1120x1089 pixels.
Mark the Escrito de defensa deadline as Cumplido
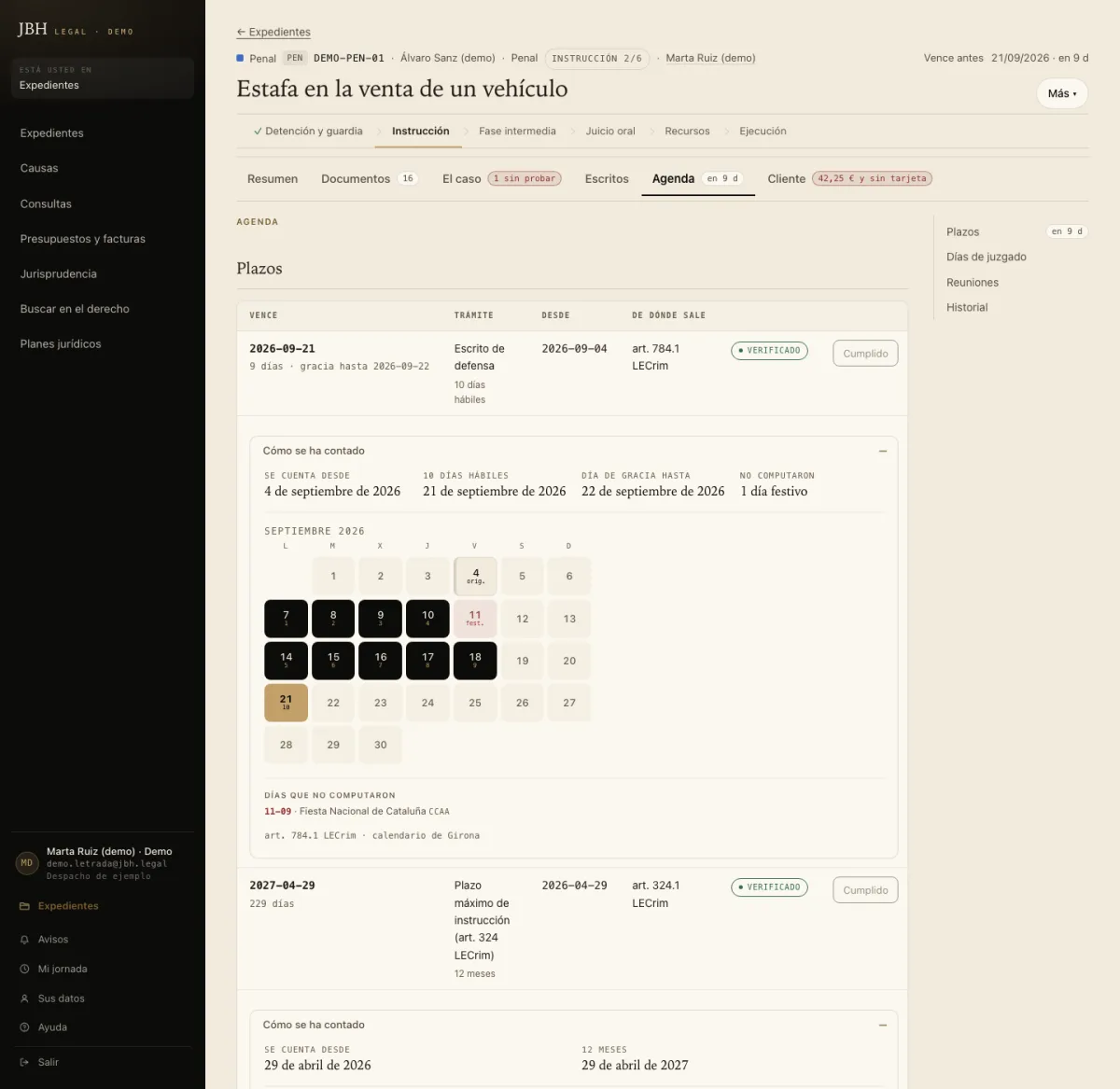[x=865, y=354]
